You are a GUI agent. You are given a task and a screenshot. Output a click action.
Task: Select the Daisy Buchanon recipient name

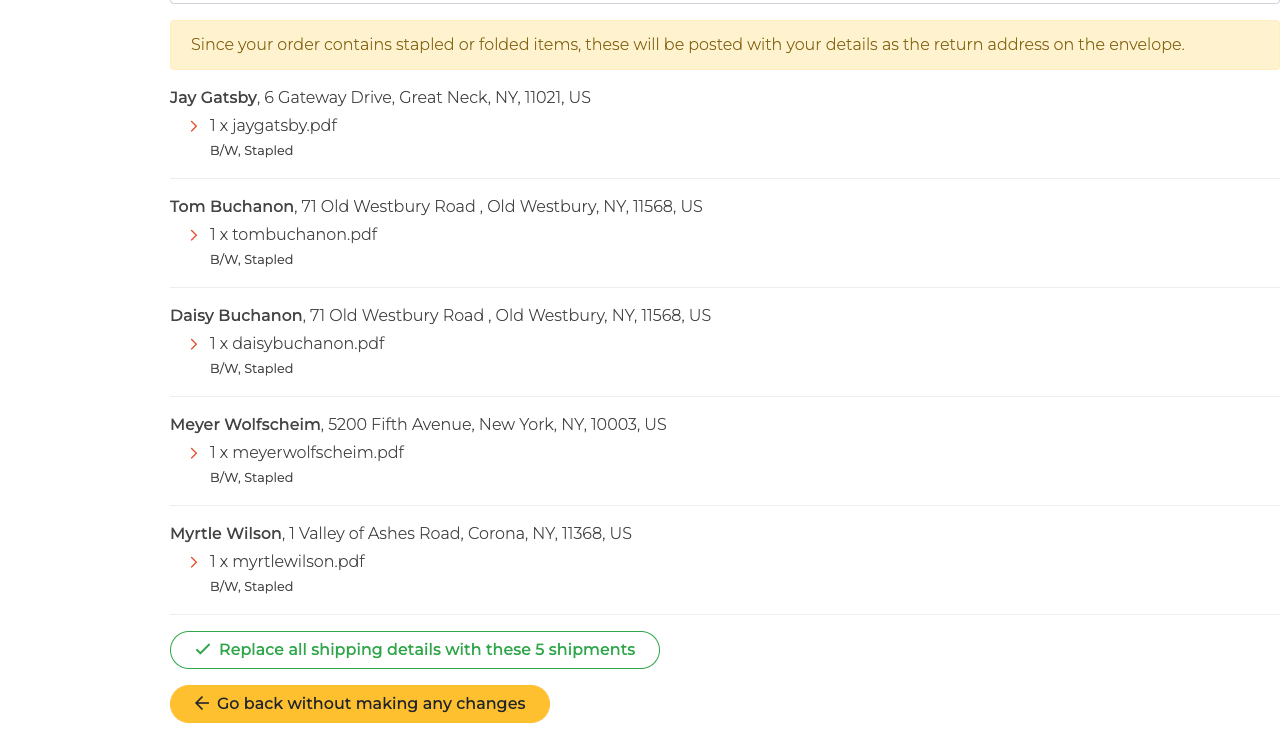236,316
